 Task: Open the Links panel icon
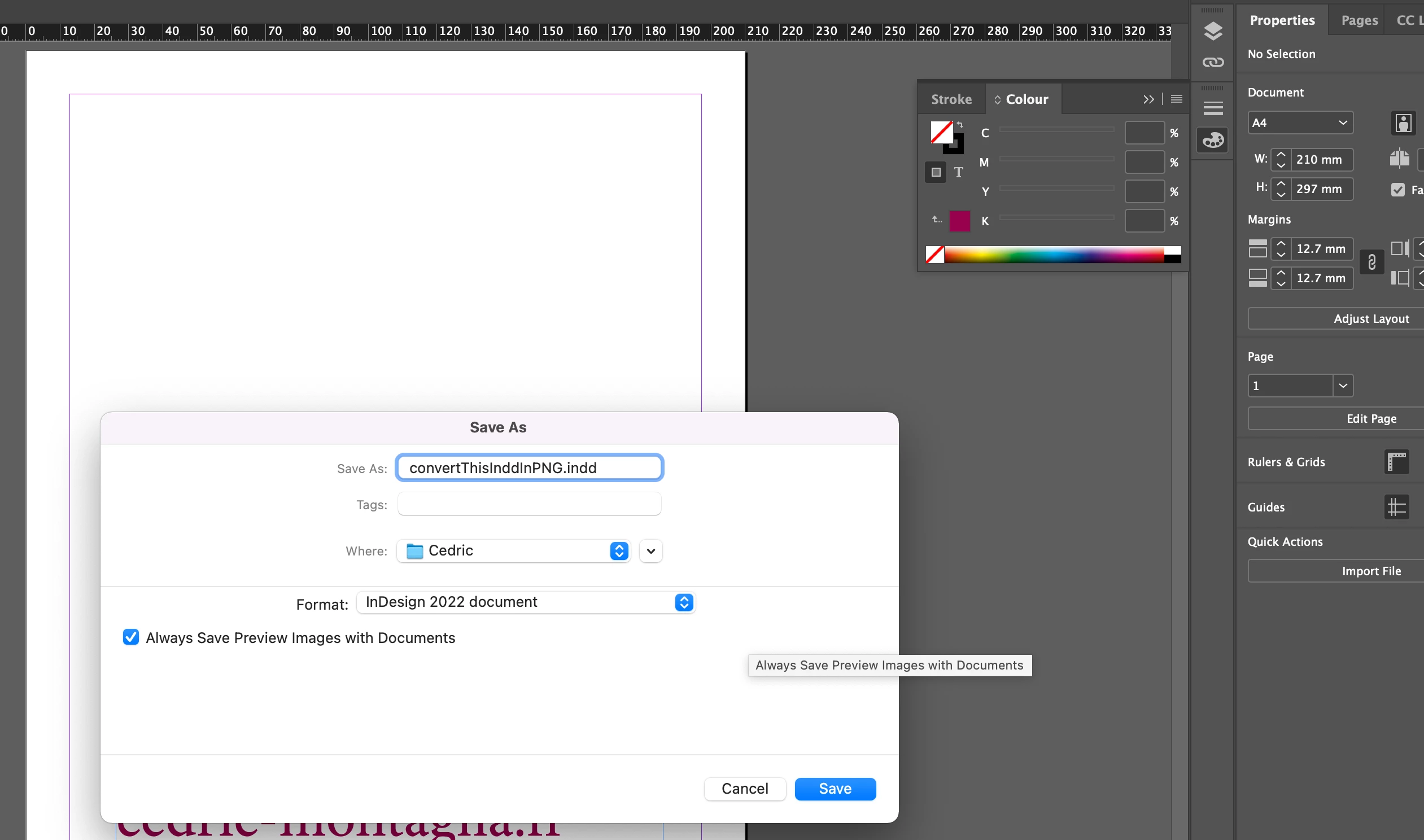[x=1213, y=62]
